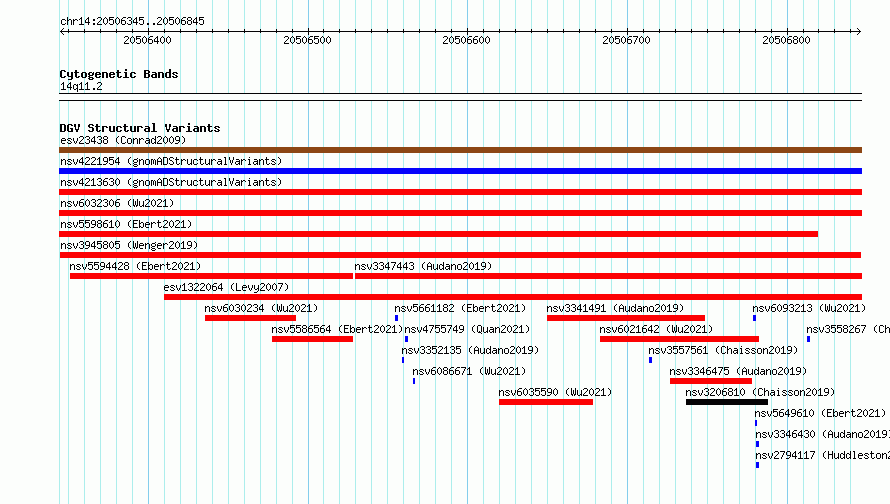This screenshot has height=504, width=890.
Task: Click the blue nsv3557561 insertion marker
Action: [650, 360]
